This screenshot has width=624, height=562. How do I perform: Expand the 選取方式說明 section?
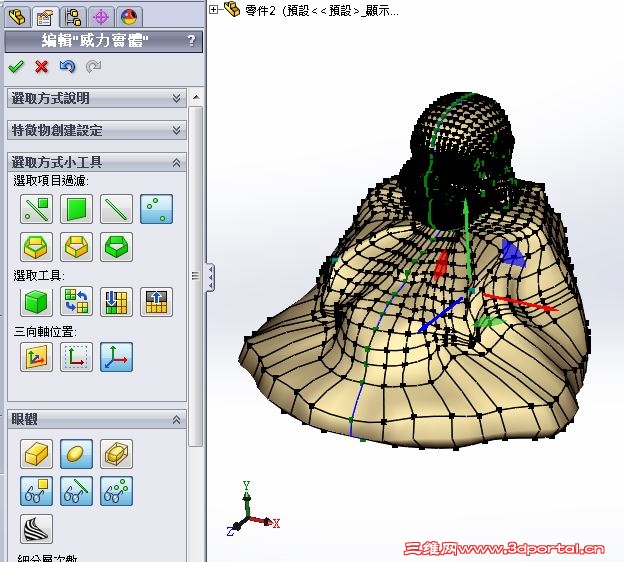(x=176, y=98)
